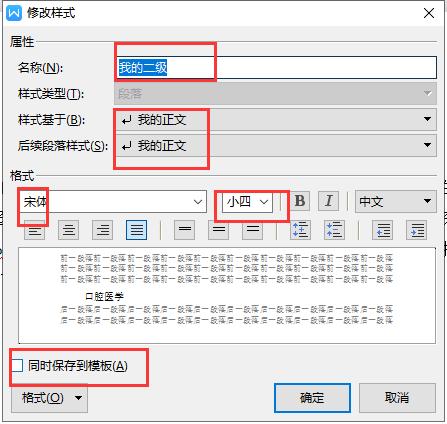This screenshot has width=447, height=424.
Task: Click the 后续段落样式(S) label
Action: click(x=63, y=146)
